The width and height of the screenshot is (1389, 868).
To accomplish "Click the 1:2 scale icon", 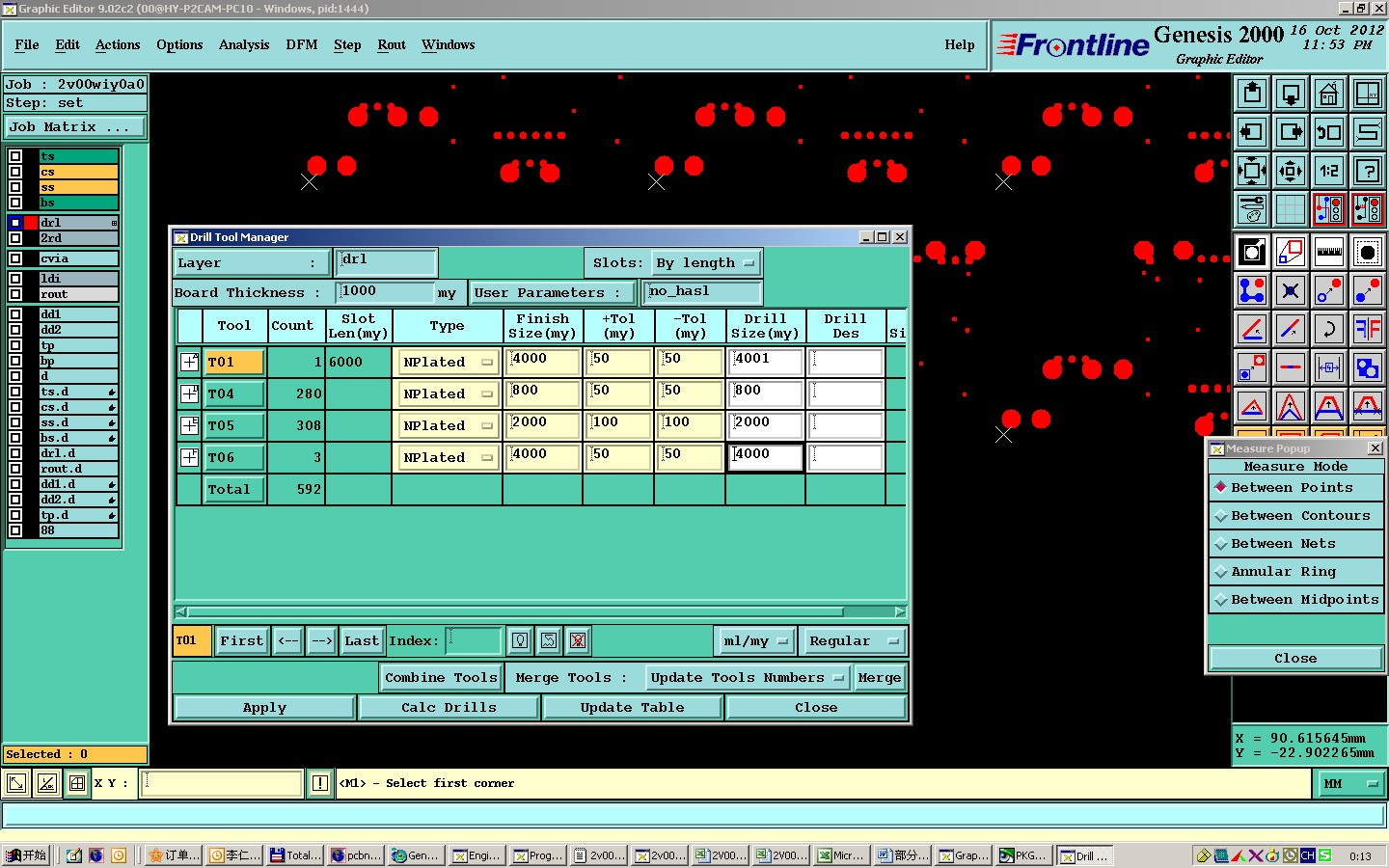I will [x=1329, y=171].
